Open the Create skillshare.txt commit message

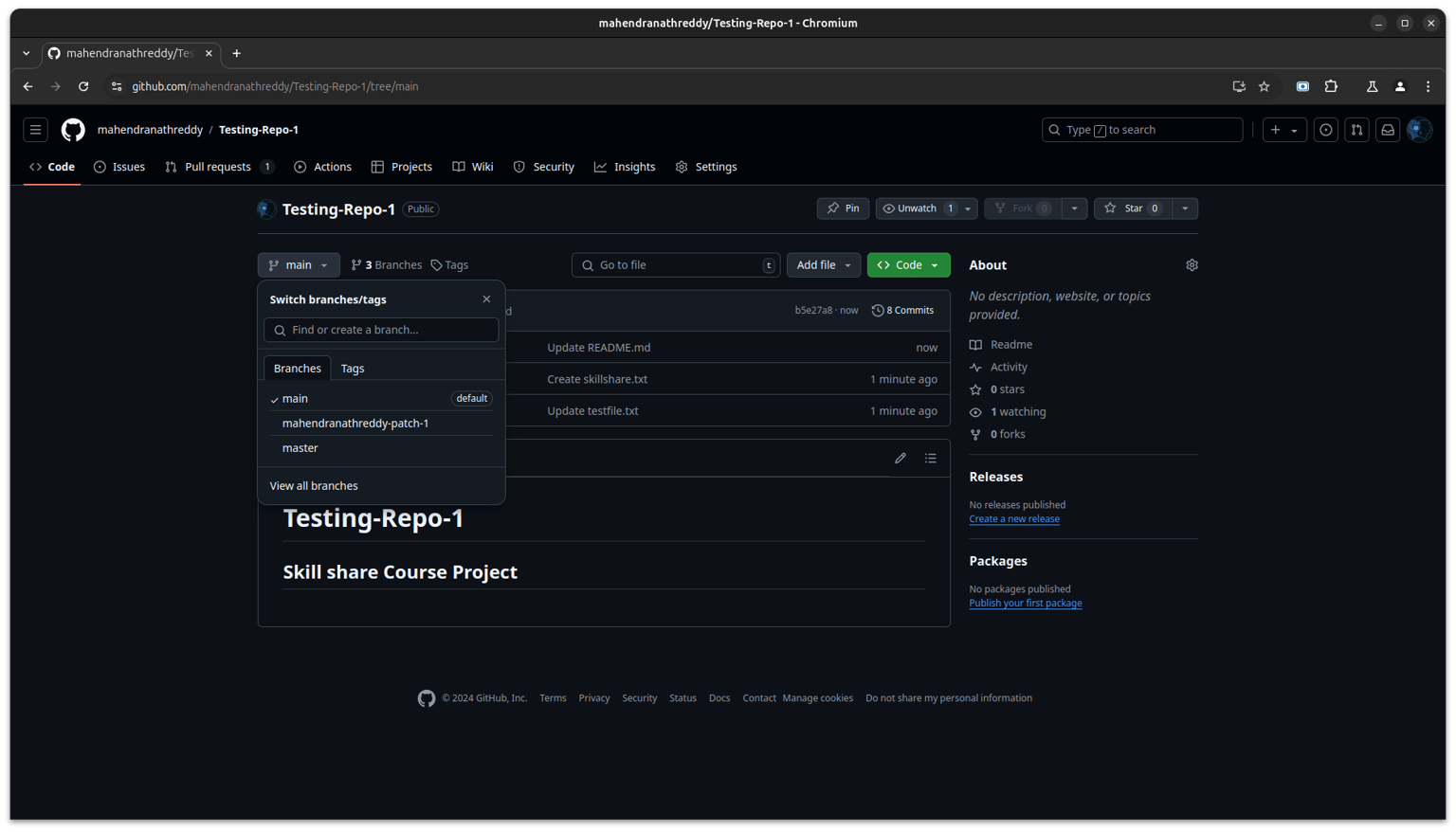pos(597,379)
